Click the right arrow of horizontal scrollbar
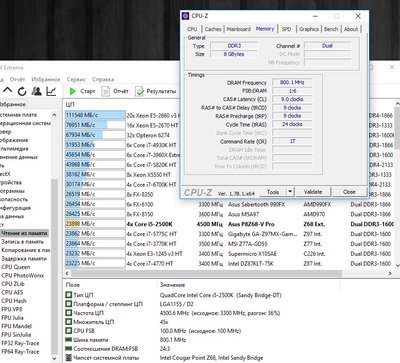 point(390,273)
